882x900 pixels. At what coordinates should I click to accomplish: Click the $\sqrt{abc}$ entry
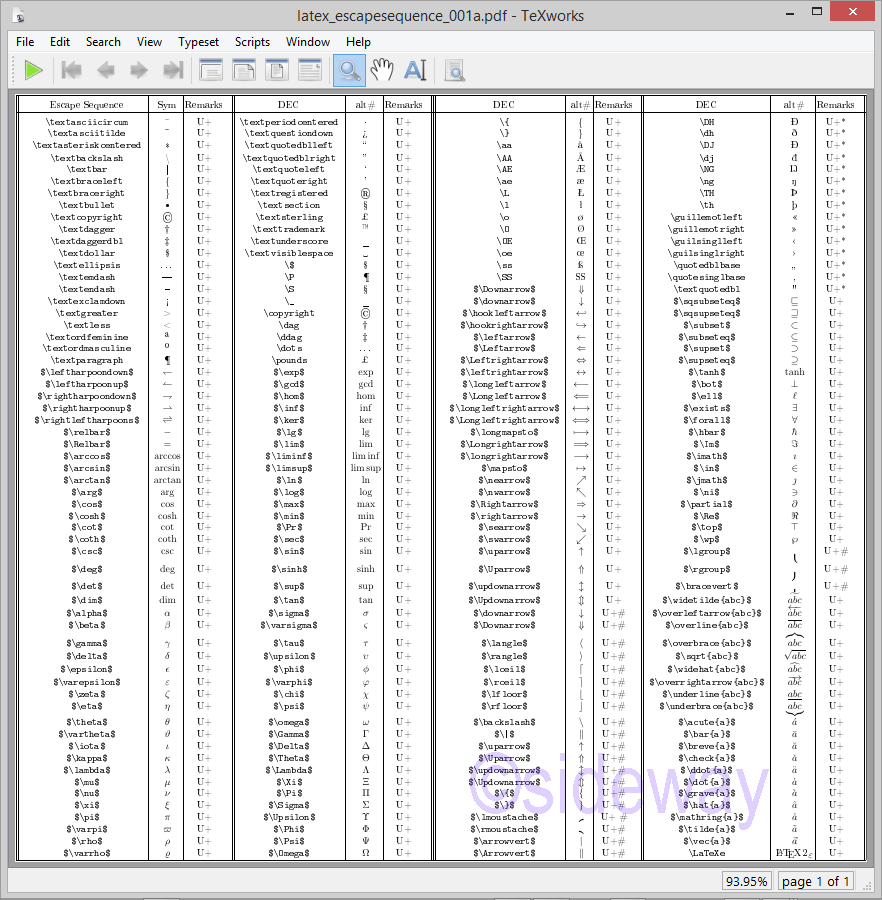tap(706, 656)
